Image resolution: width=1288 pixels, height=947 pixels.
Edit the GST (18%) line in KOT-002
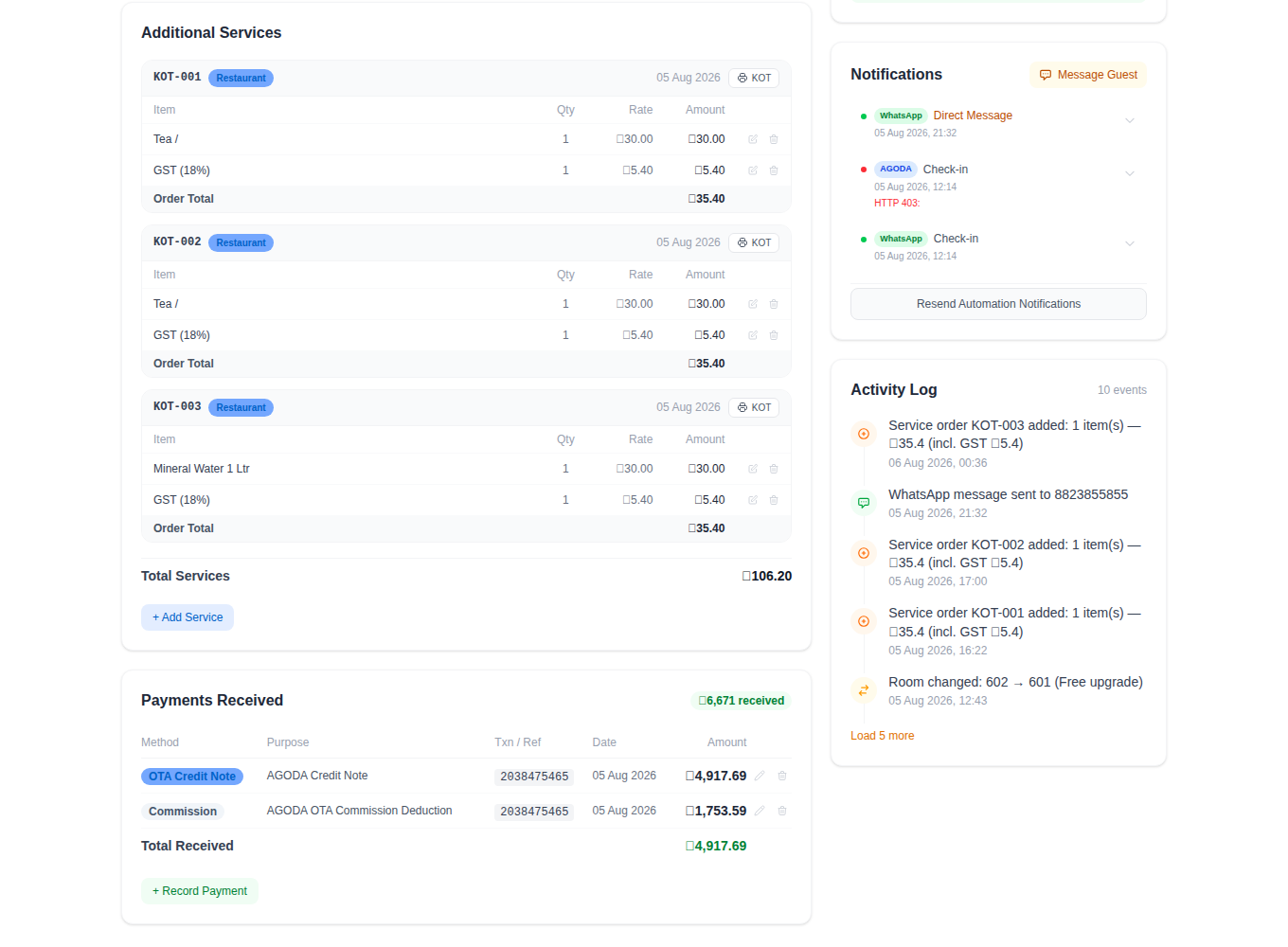tap(753, 335)
